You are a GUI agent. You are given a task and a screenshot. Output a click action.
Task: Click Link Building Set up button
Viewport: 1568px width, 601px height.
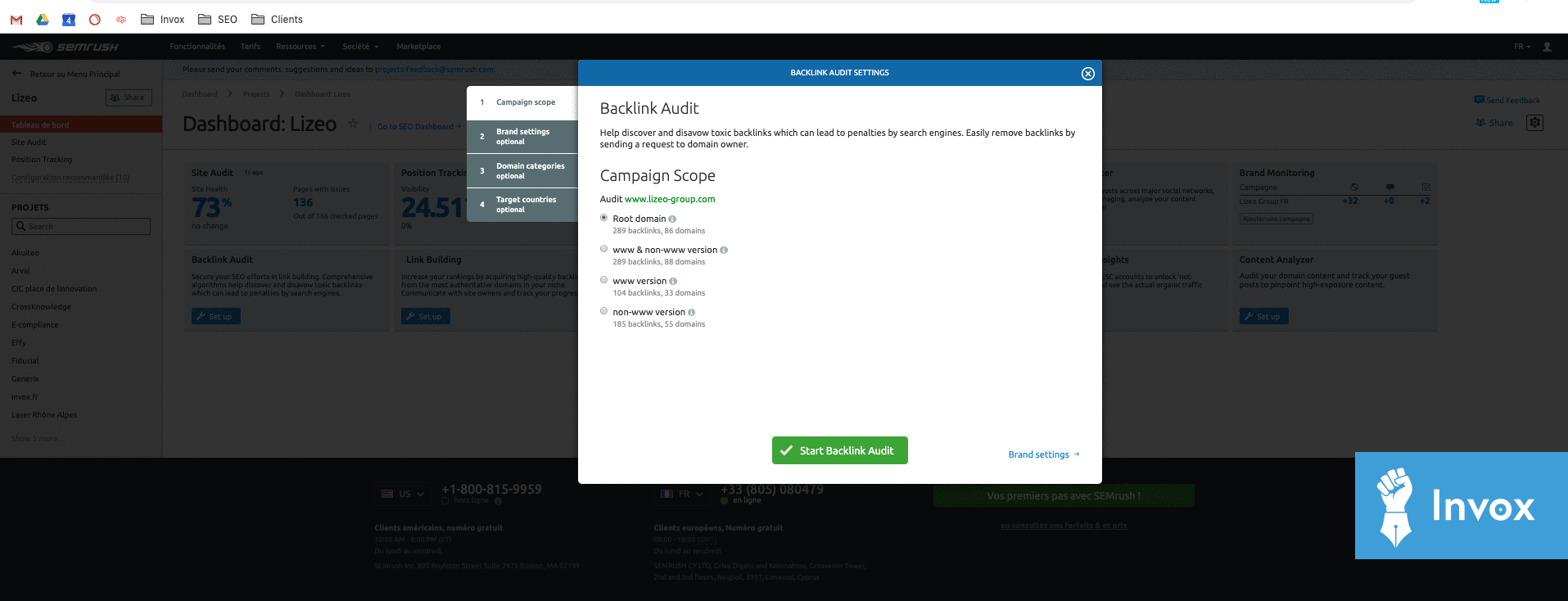point(426,316)
